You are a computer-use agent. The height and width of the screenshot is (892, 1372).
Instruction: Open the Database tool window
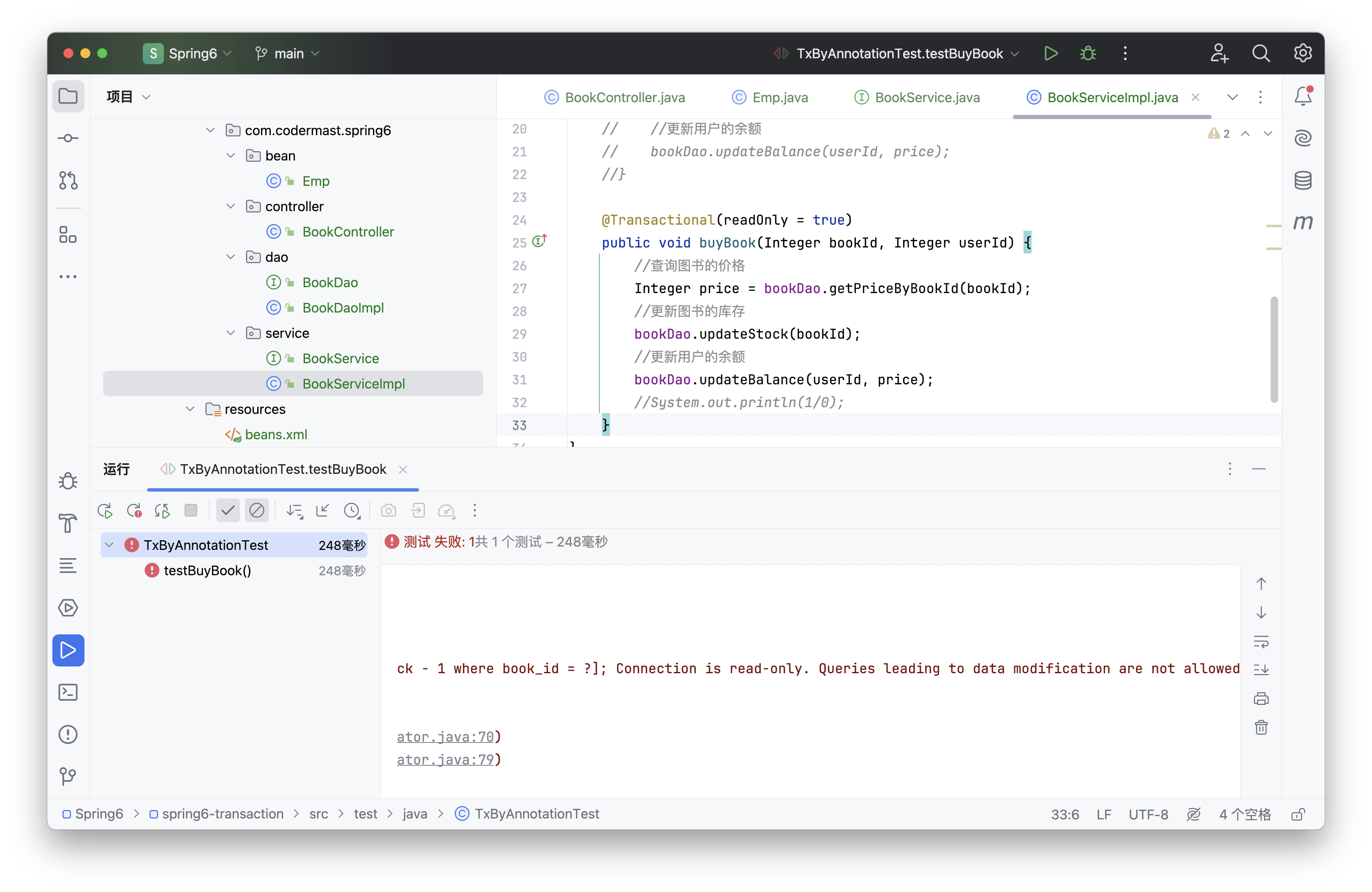point(1303,180)
